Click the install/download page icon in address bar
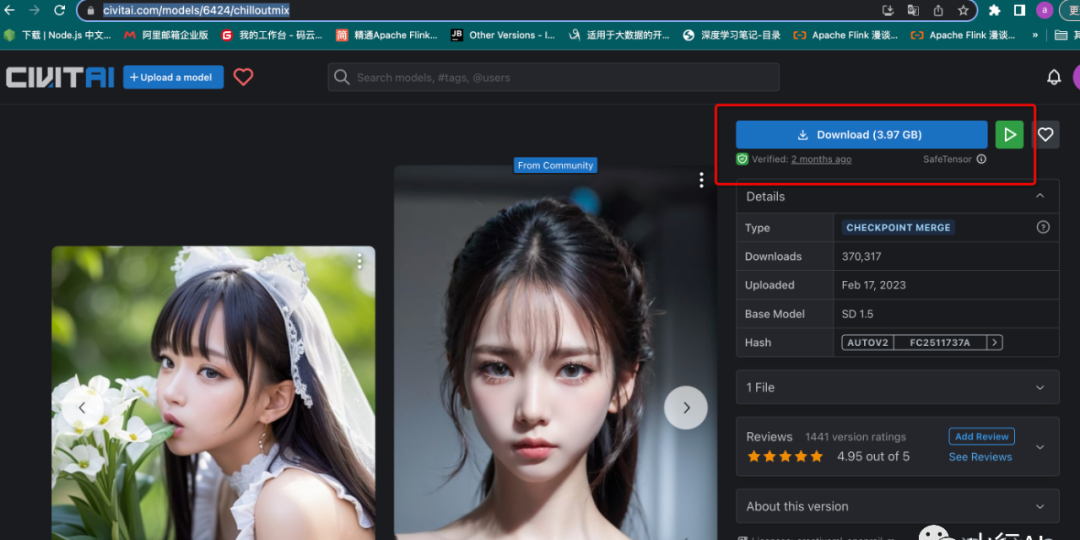 888,10
